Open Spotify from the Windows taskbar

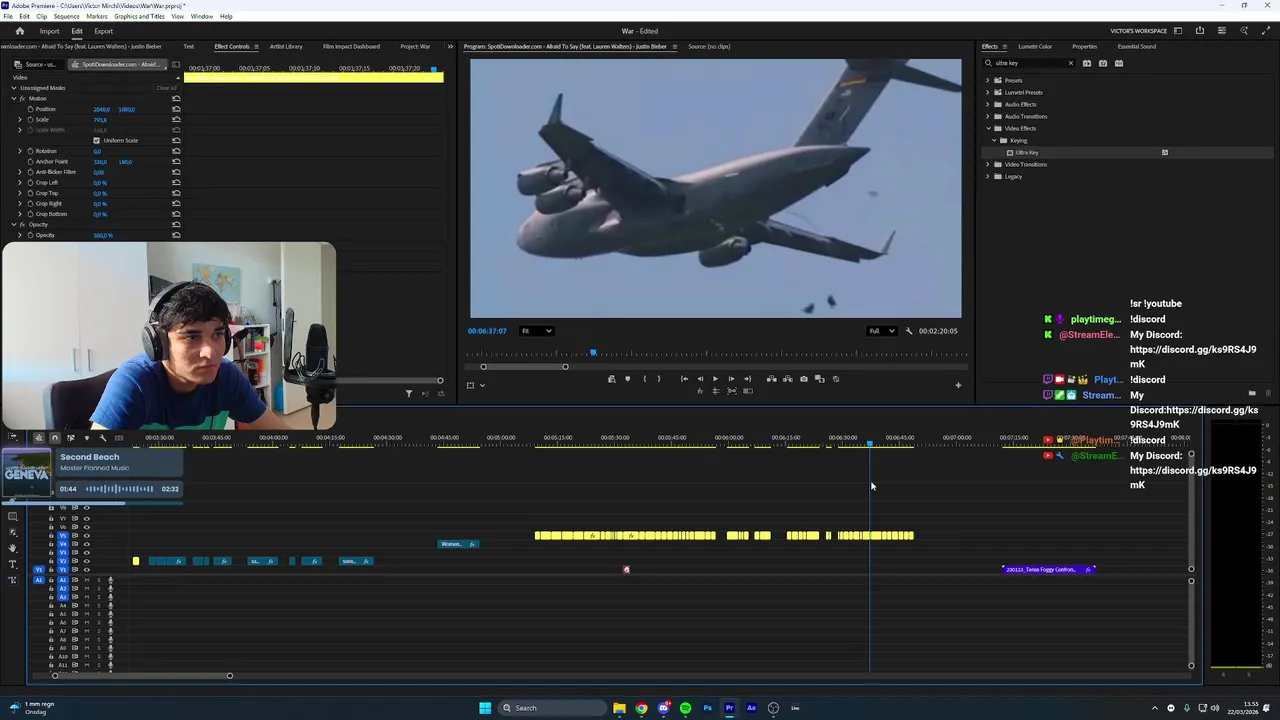(685, 708)
